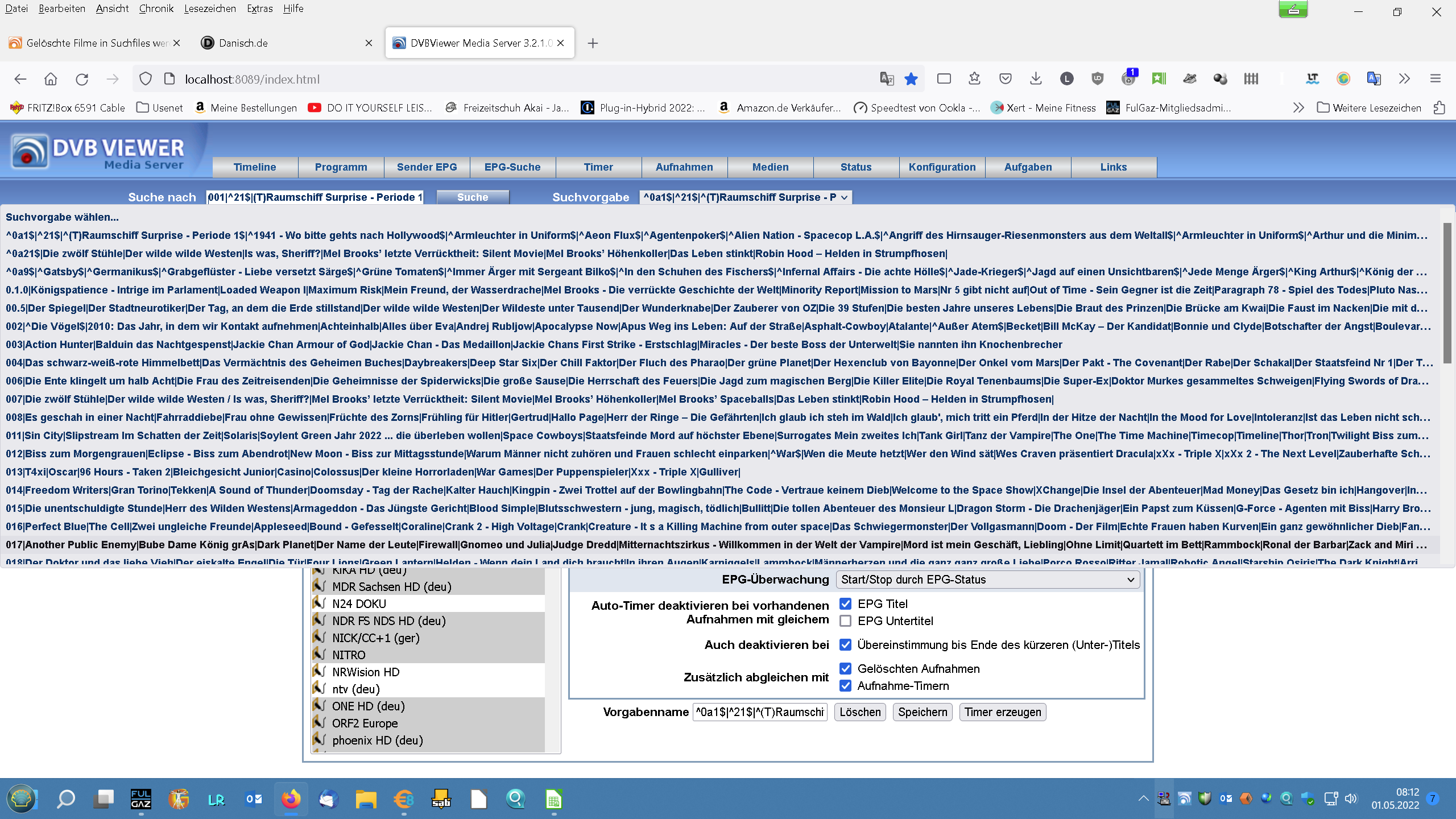1456x819 pixels.
Task: Uncheck the EPG Titel checkbox
Action: coord(846,604)
